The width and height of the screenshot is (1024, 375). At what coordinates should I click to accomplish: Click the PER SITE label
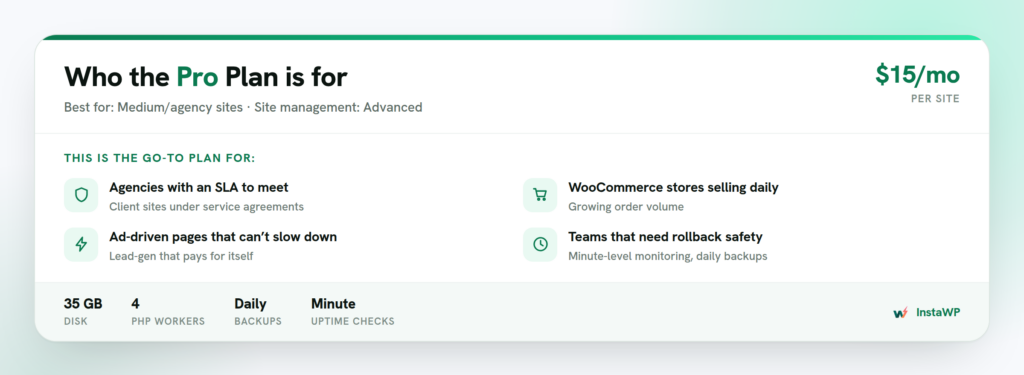pos(935,99)
